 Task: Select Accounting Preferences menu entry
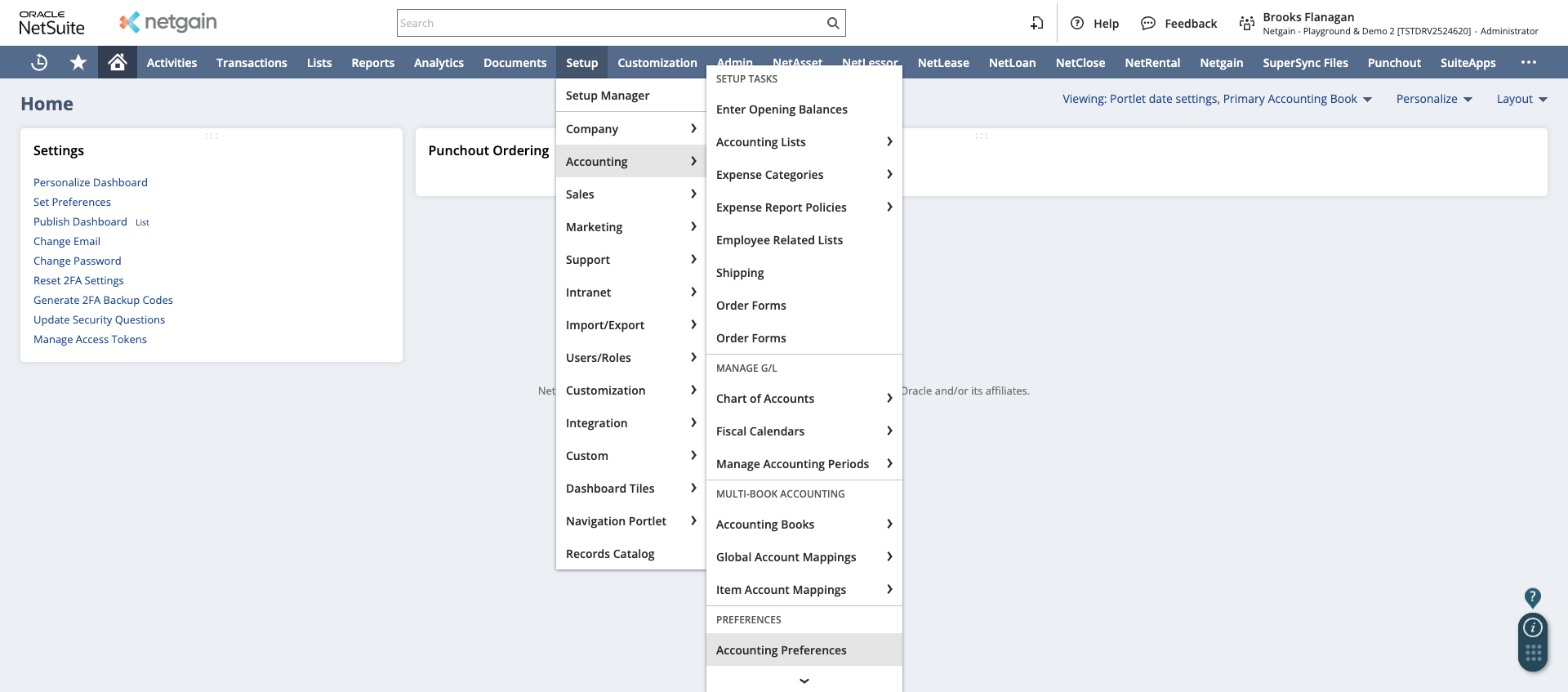click(781, 650)
